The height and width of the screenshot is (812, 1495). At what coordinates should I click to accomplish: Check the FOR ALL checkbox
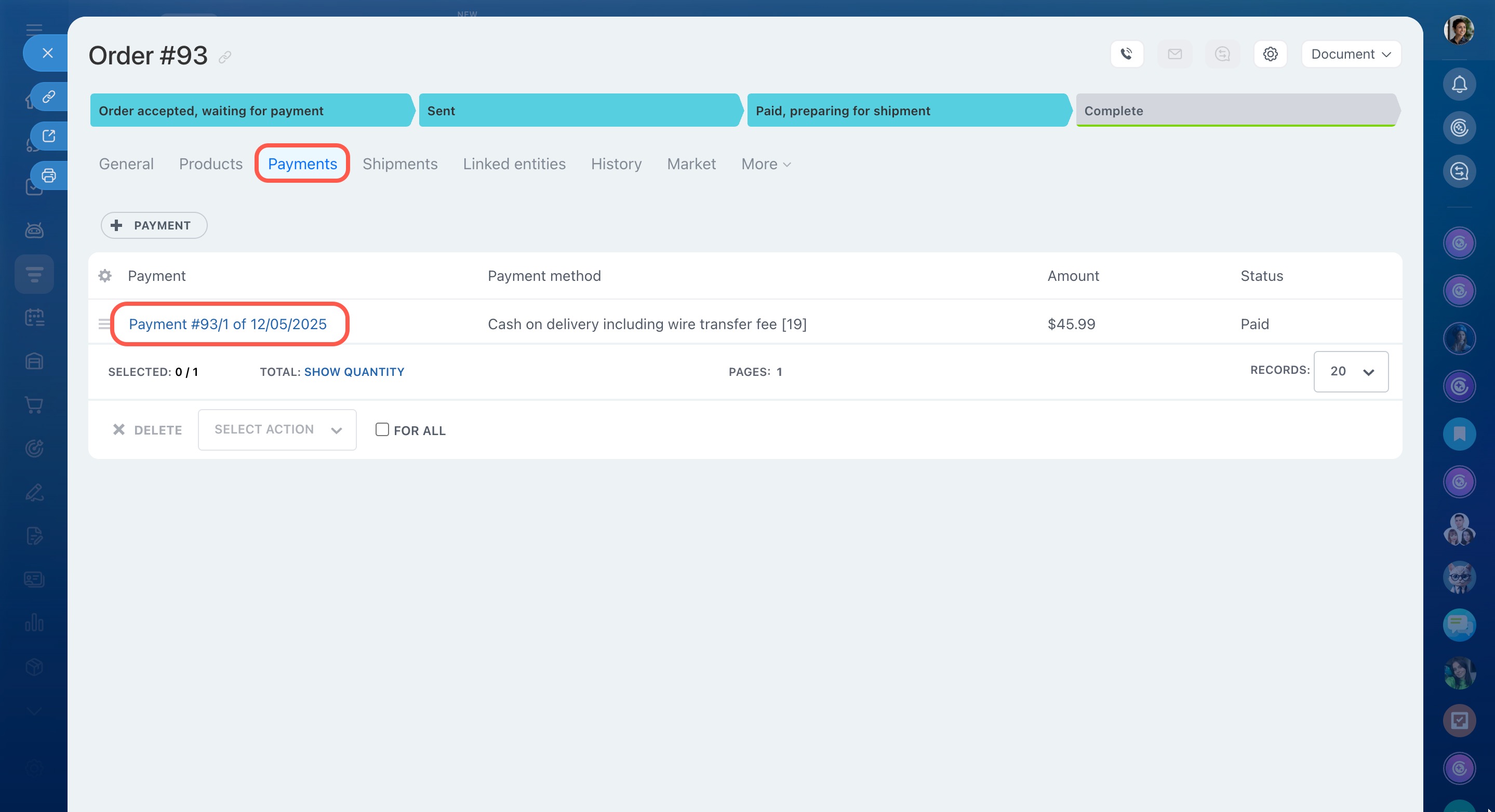pyautogui.click(x=382, y=430)
